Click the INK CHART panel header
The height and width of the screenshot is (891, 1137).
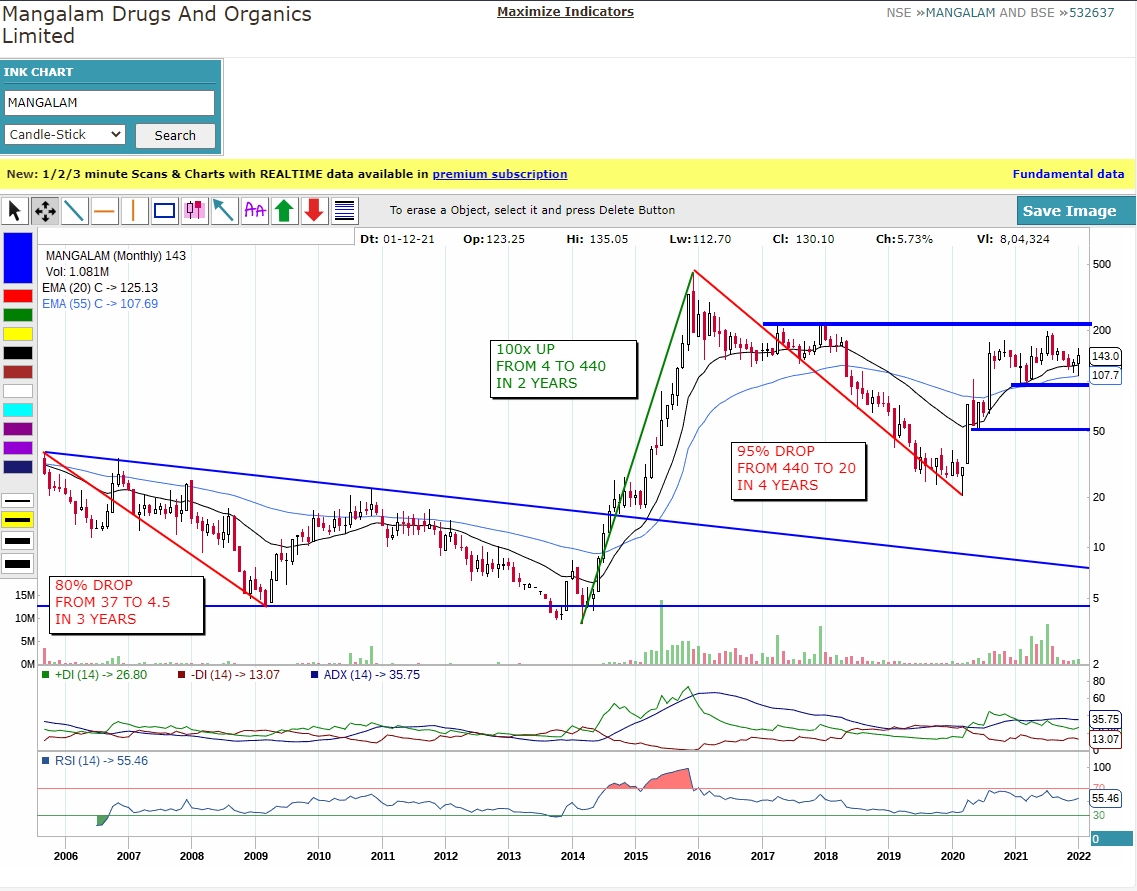pos(110,72)
